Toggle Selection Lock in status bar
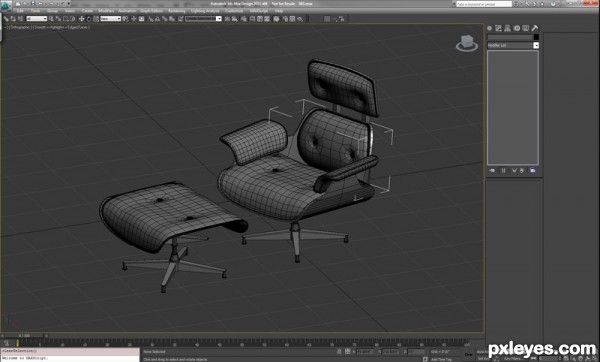This screenshot has height=362, width=600. click(339, 351)
